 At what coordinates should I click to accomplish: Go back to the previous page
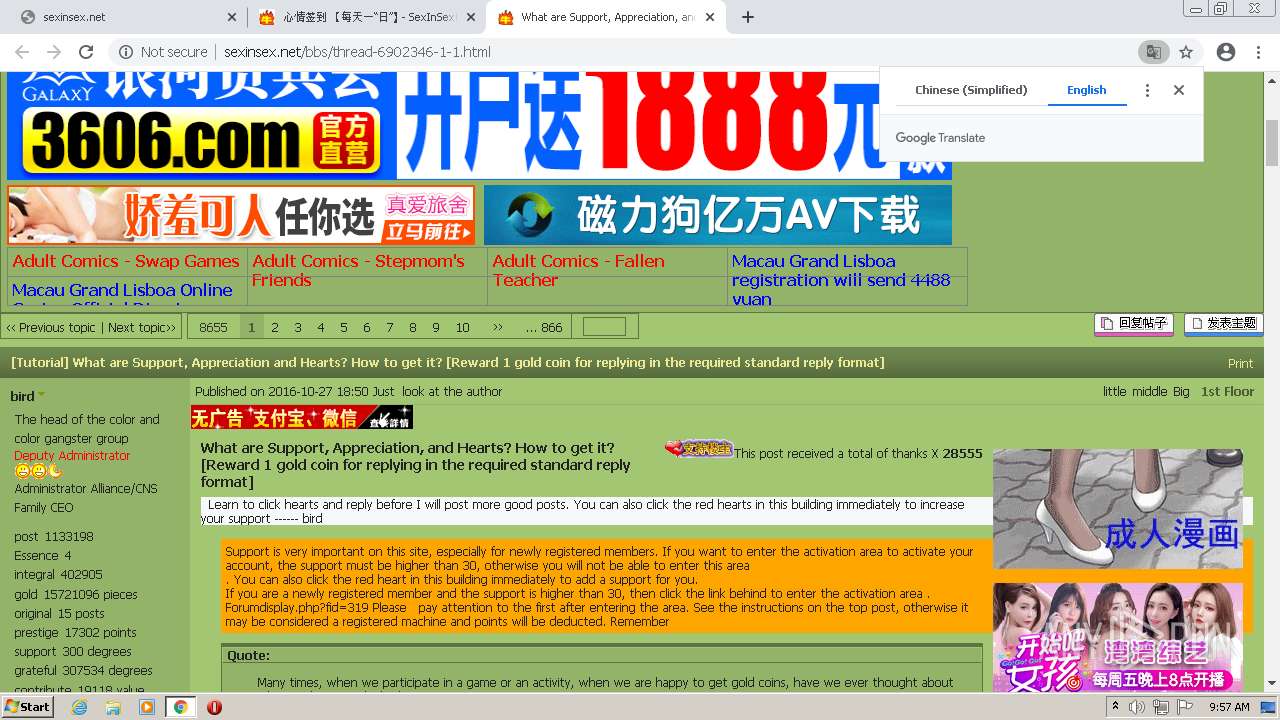click(x=22, y=52)
